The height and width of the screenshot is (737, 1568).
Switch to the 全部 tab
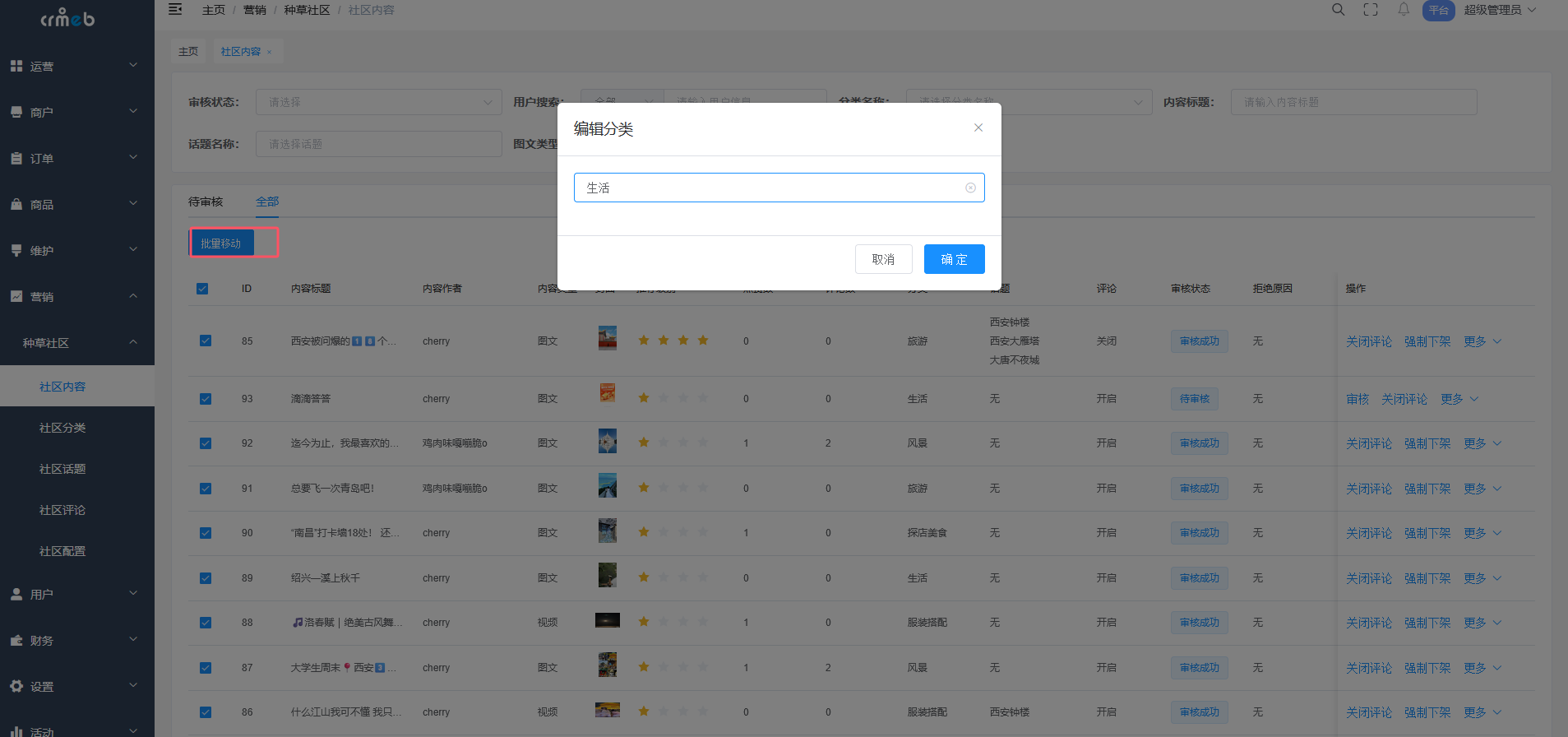click(267, 202)
